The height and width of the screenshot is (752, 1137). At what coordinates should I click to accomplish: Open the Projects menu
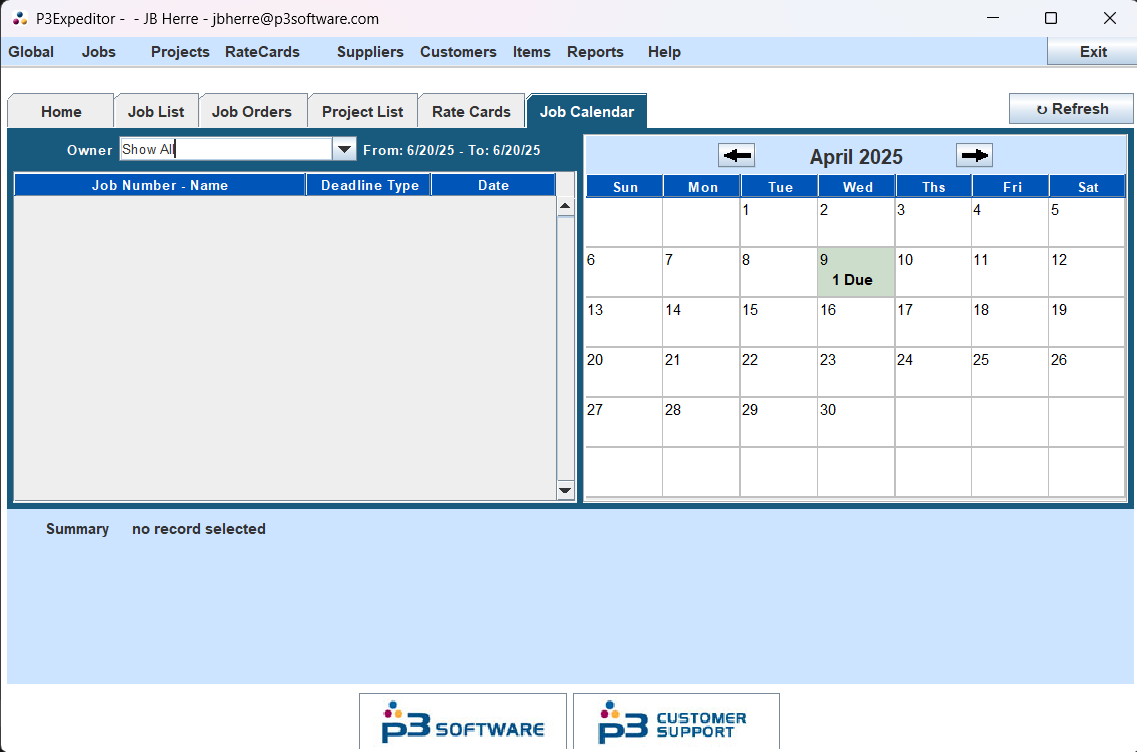[x=180, y=52]
